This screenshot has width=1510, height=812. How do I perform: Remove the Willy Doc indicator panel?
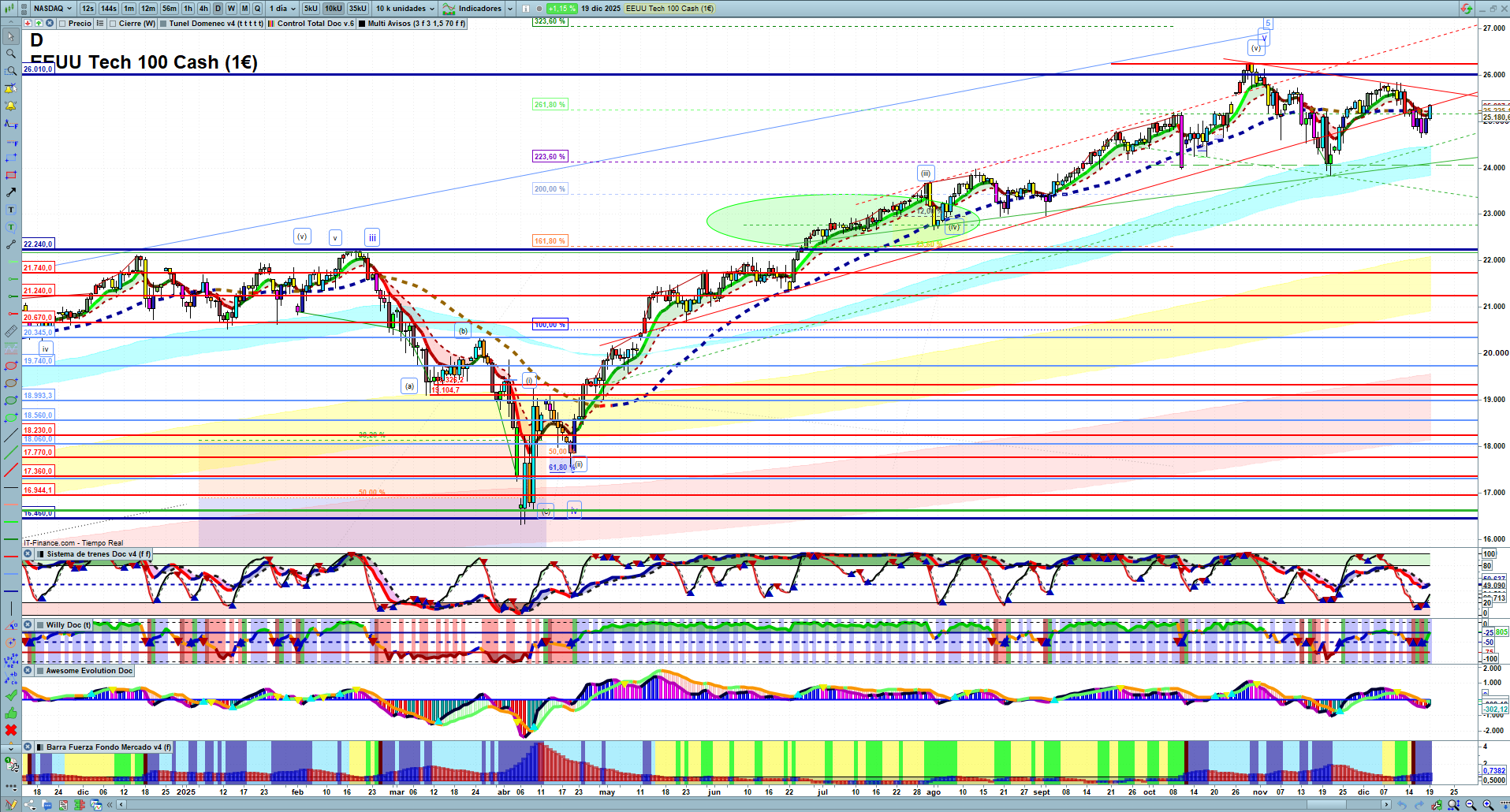28,625
